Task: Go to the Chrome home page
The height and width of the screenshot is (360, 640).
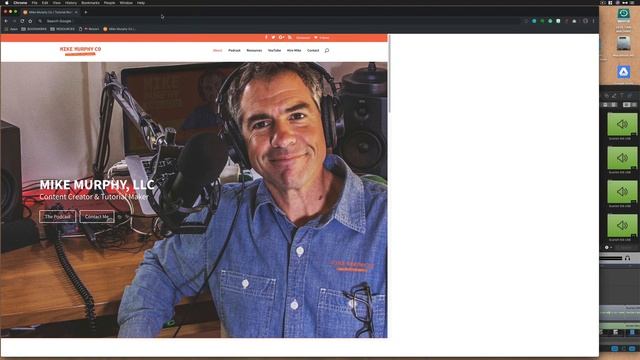Action: click(x=30, y=21)
